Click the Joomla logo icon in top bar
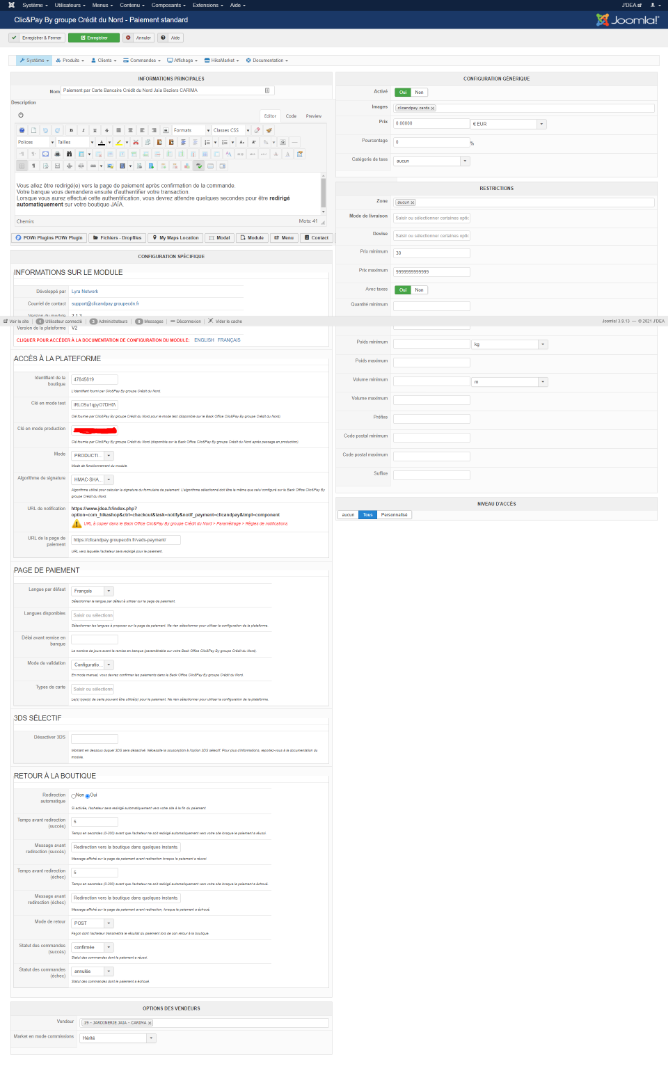This screenshot has height=1080, width=668. (12, 5)
